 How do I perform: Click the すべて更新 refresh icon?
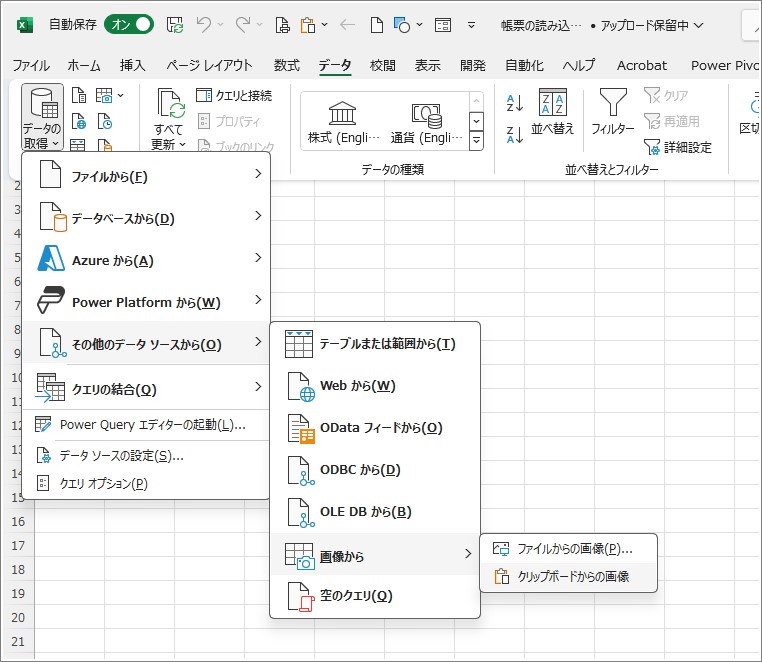(169, 104)
